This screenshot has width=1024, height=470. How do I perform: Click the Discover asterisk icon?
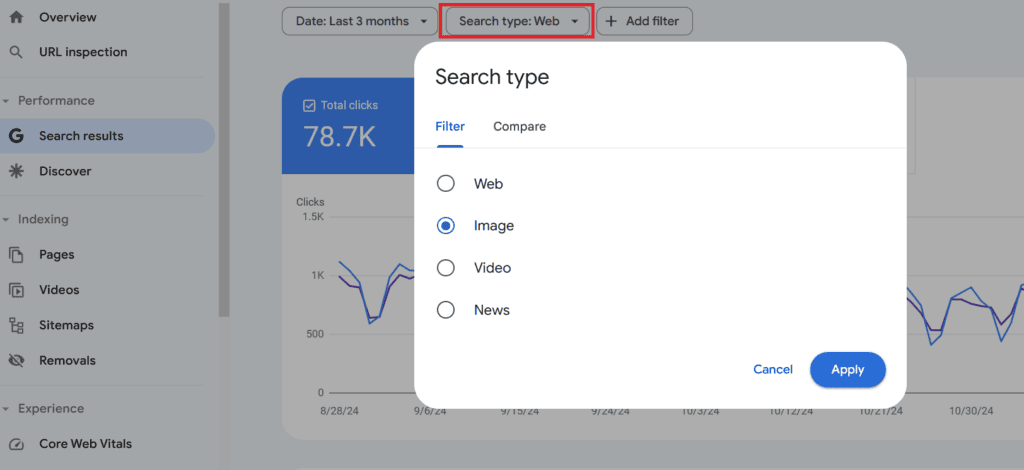coord(16,171)
